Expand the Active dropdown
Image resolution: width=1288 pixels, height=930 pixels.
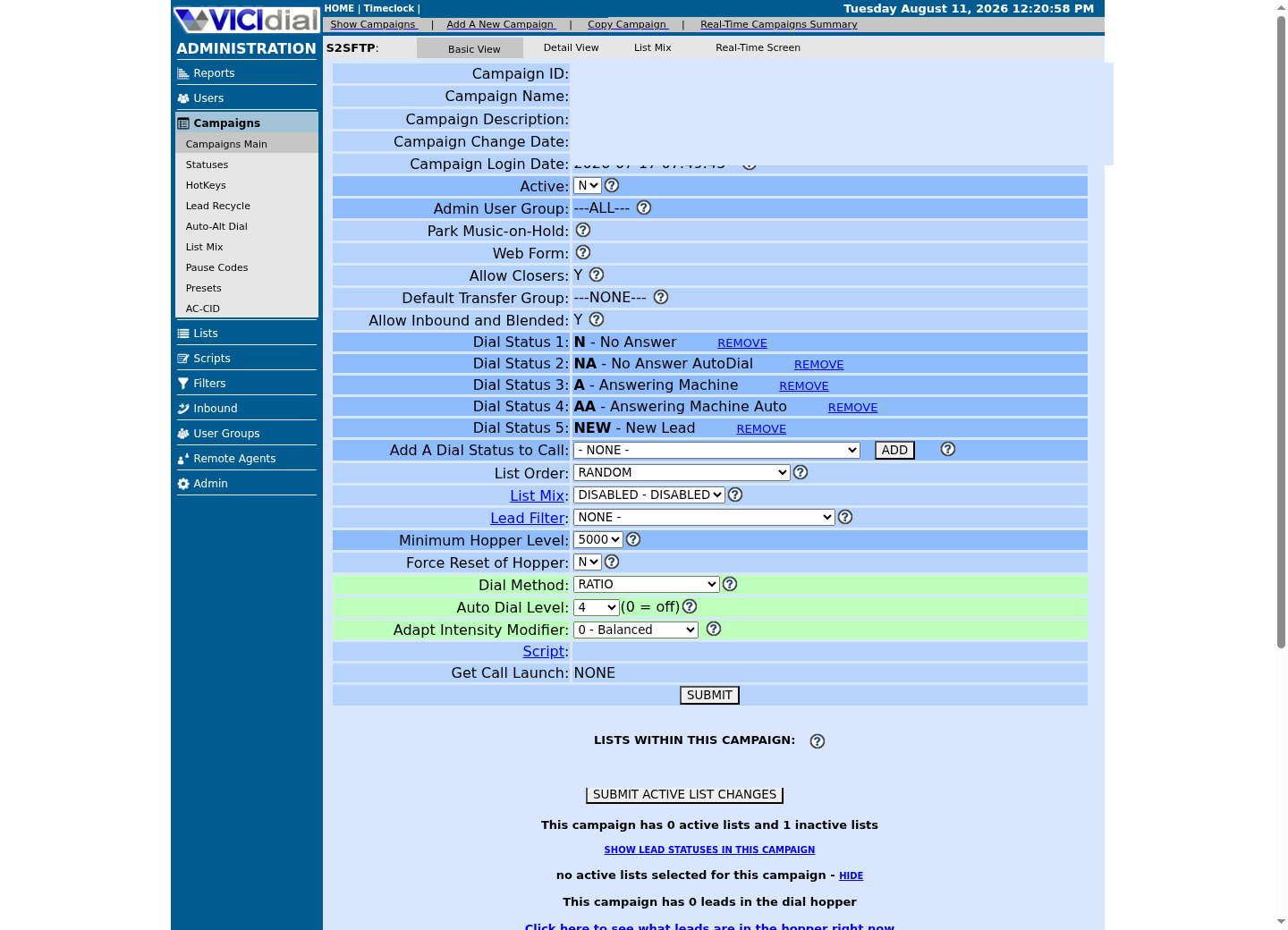(588, 185)
